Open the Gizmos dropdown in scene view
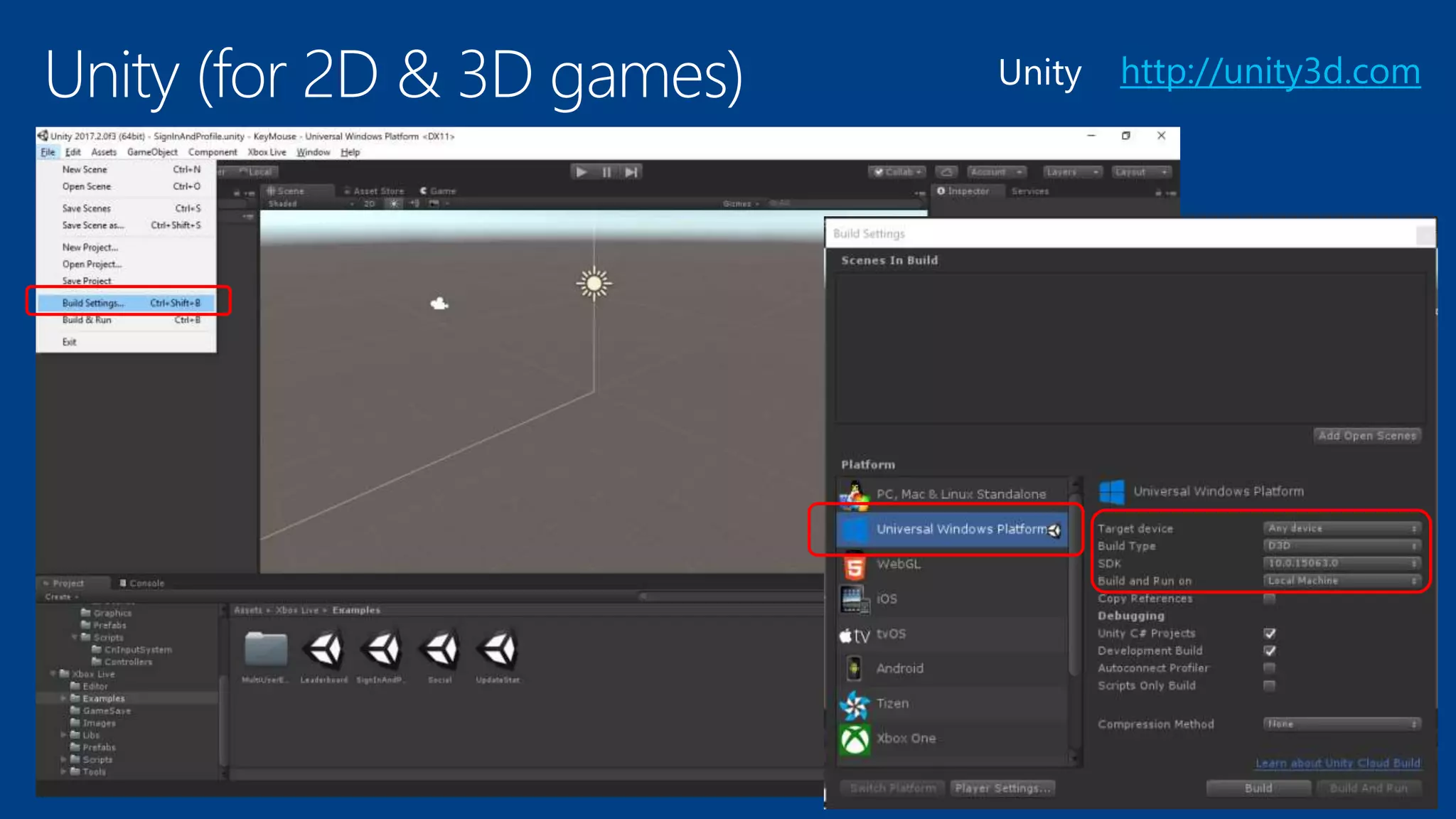Screen dimensions: 1456x819 coord(741,204)
